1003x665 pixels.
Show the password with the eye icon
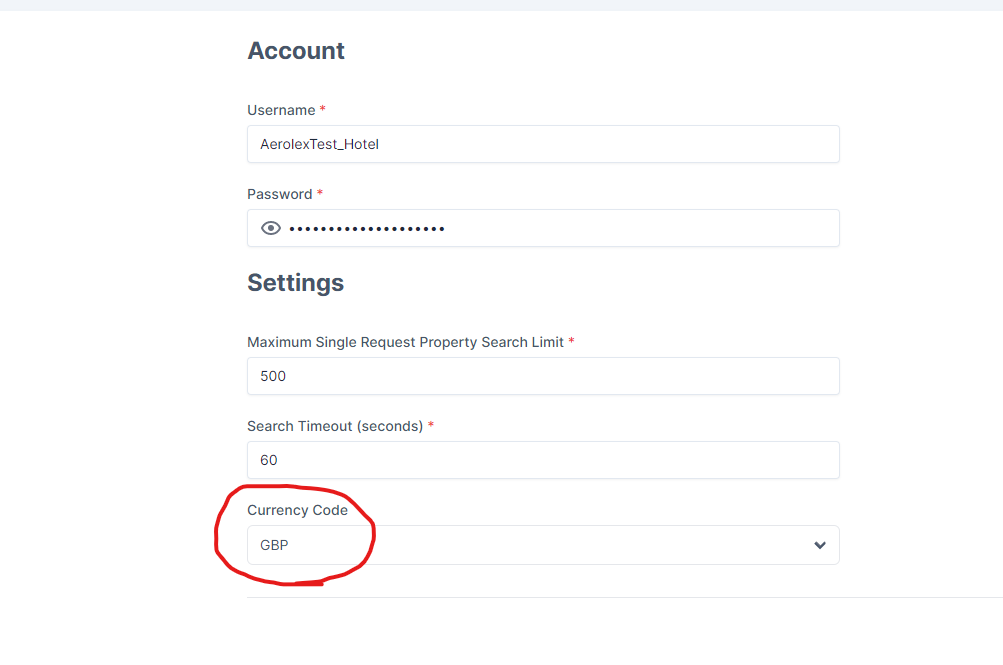coord(271,228)
